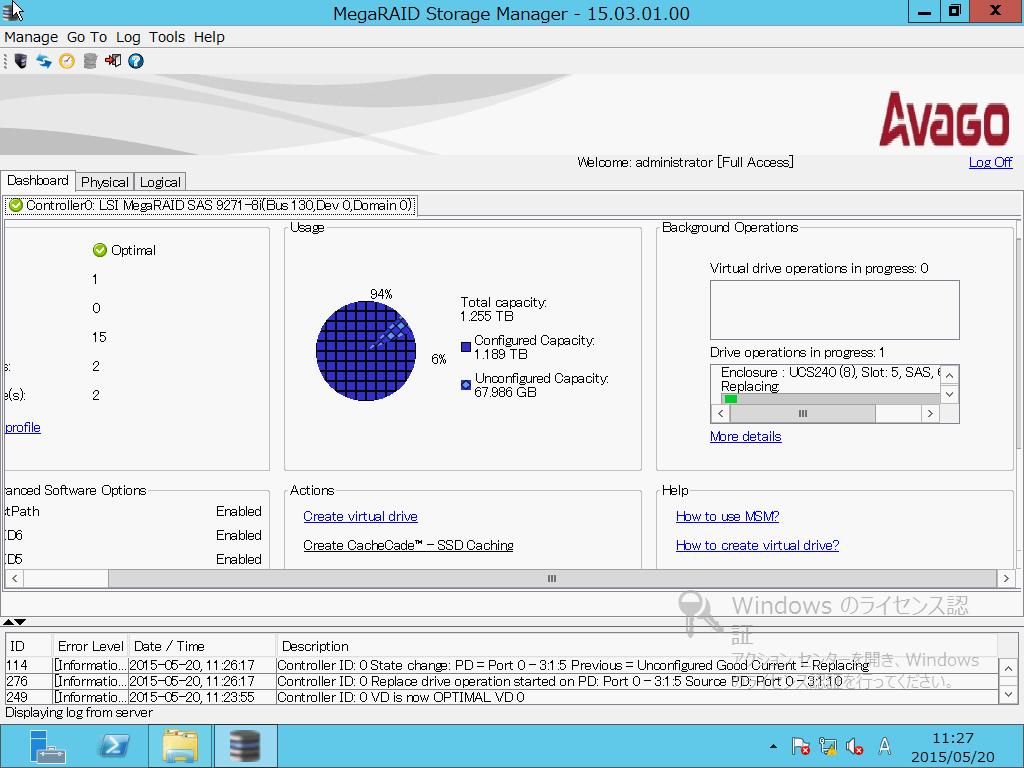Screen dimensions: 1024x768
Task: Open the Tools menu
Action: click(167, 37)
